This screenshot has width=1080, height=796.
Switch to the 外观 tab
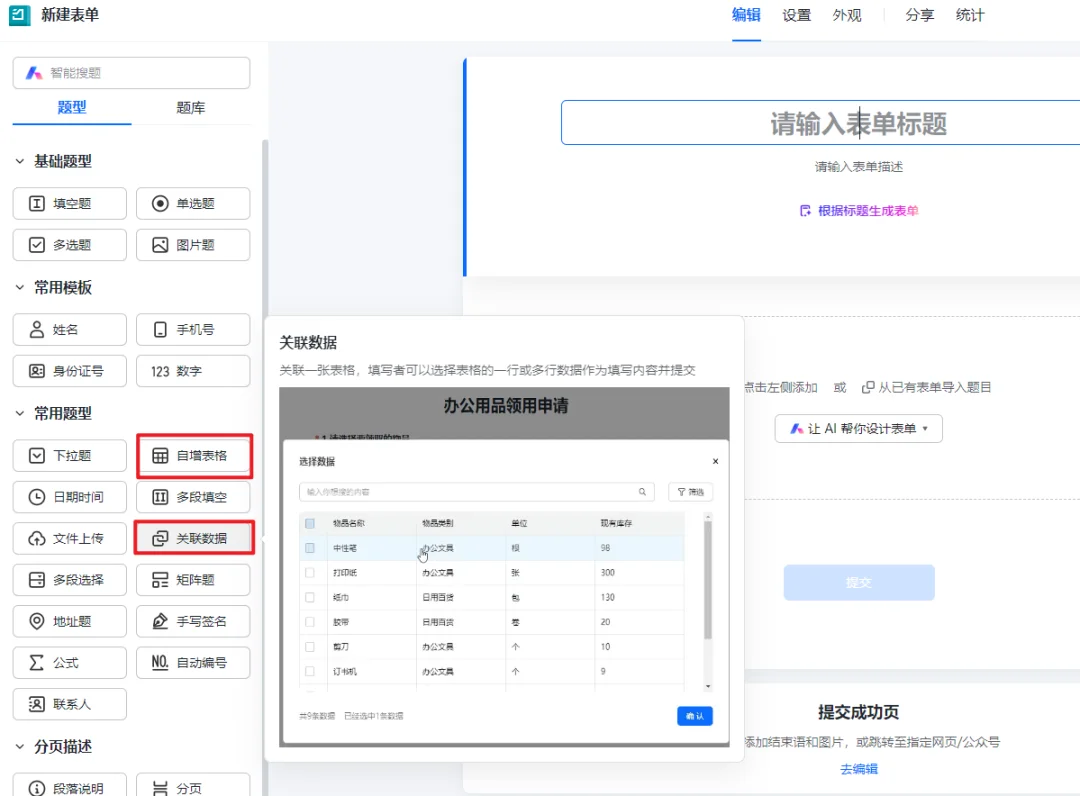click(x=847, y=15)
